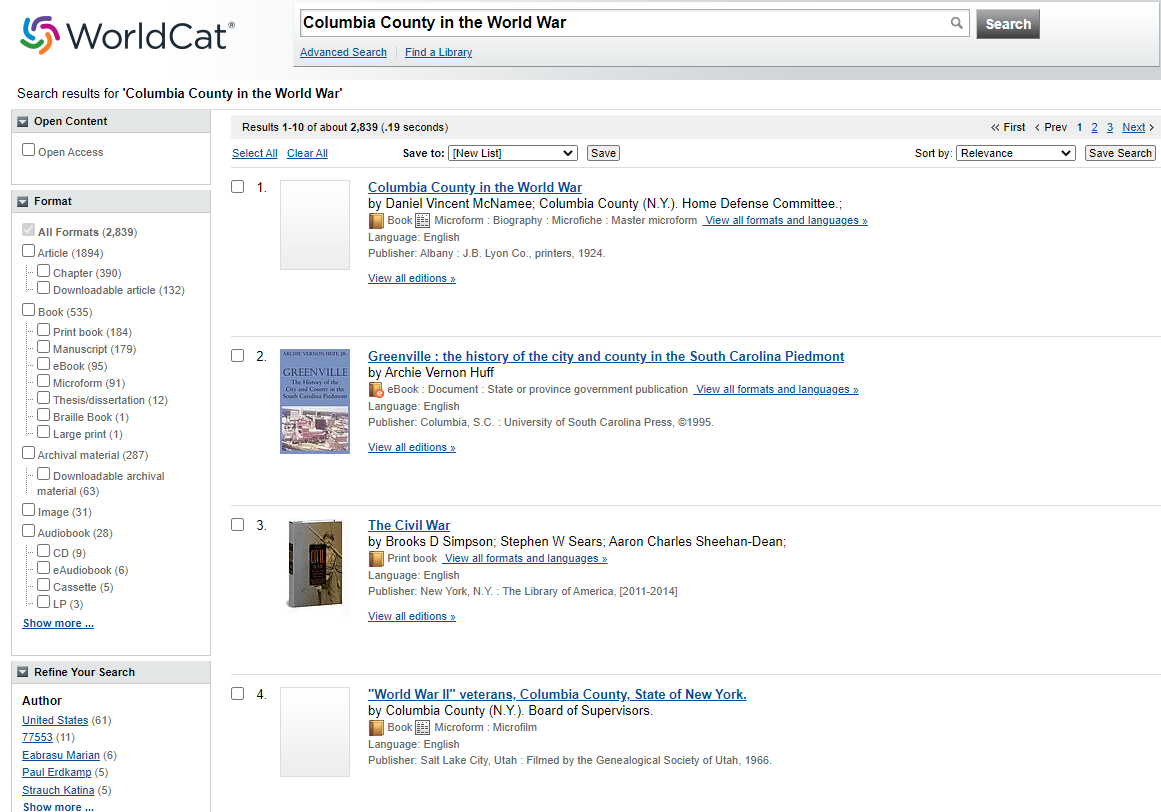Click print book icon on The Civil War result
This screenshot has width=1161, height=812.
tap(376, 559)
